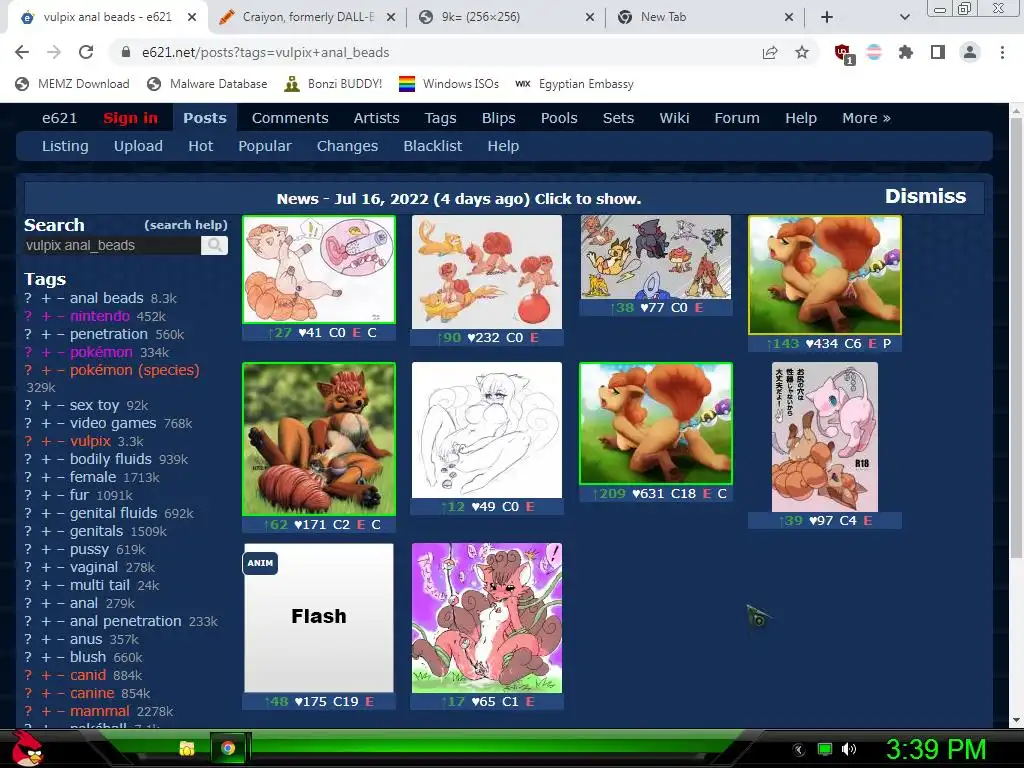Open the volume control in system tray
The height and width of the screenshot is (768, 1024).
pos(849,749)
